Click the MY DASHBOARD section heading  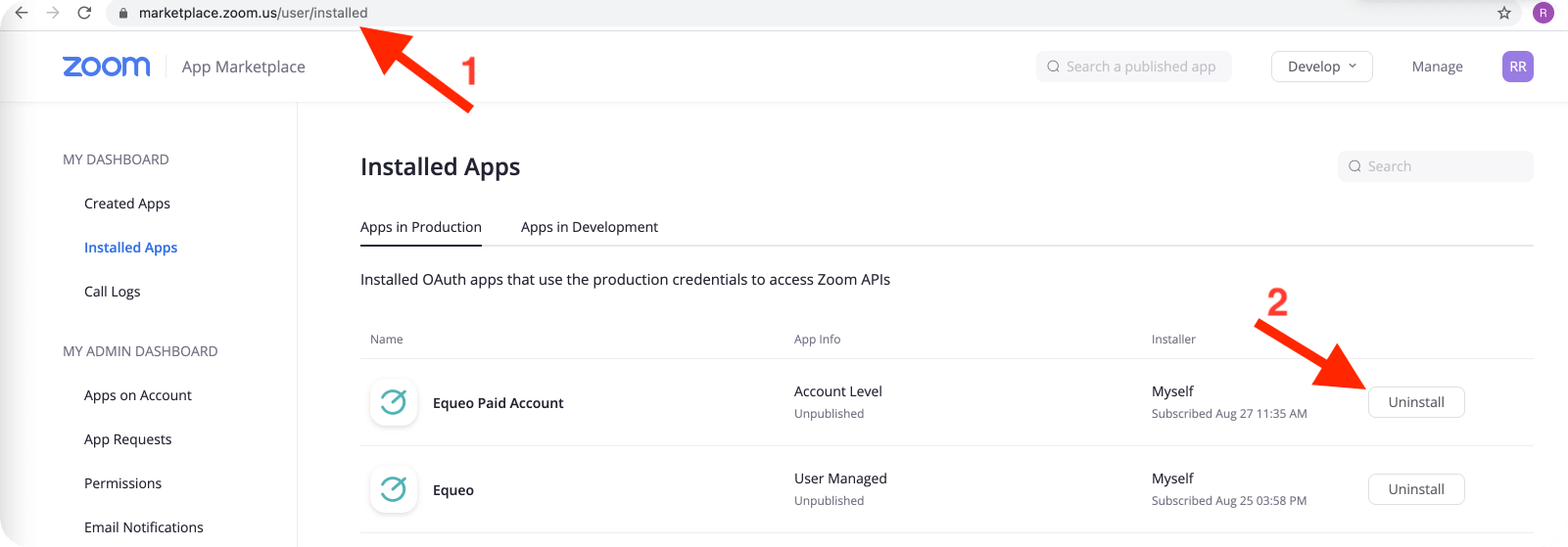(116, 160)
